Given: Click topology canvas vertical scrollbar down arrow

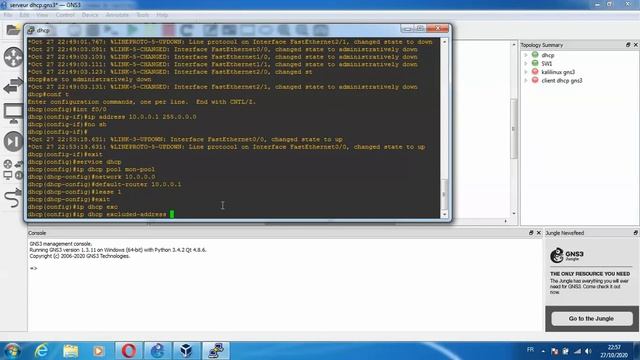Looking at the screenshot, I should click(514, 213).
